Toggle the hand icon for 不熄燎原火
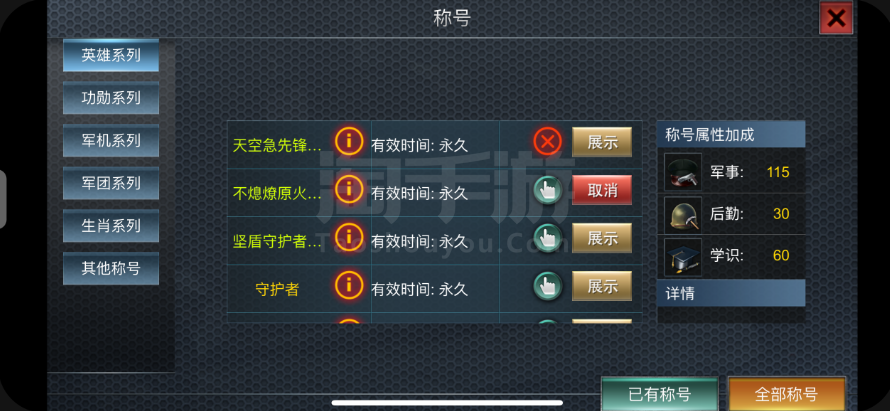 tap(548, 190)
